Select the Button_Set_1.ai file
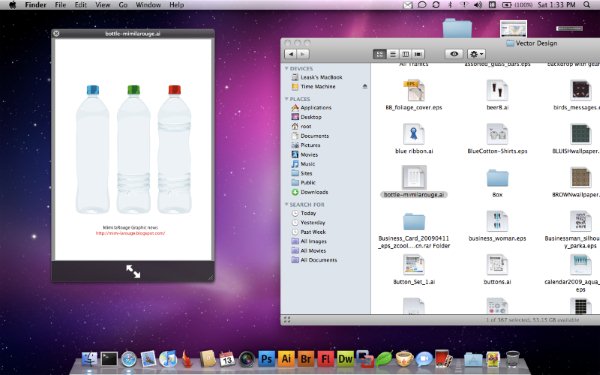 click(414, 269)
